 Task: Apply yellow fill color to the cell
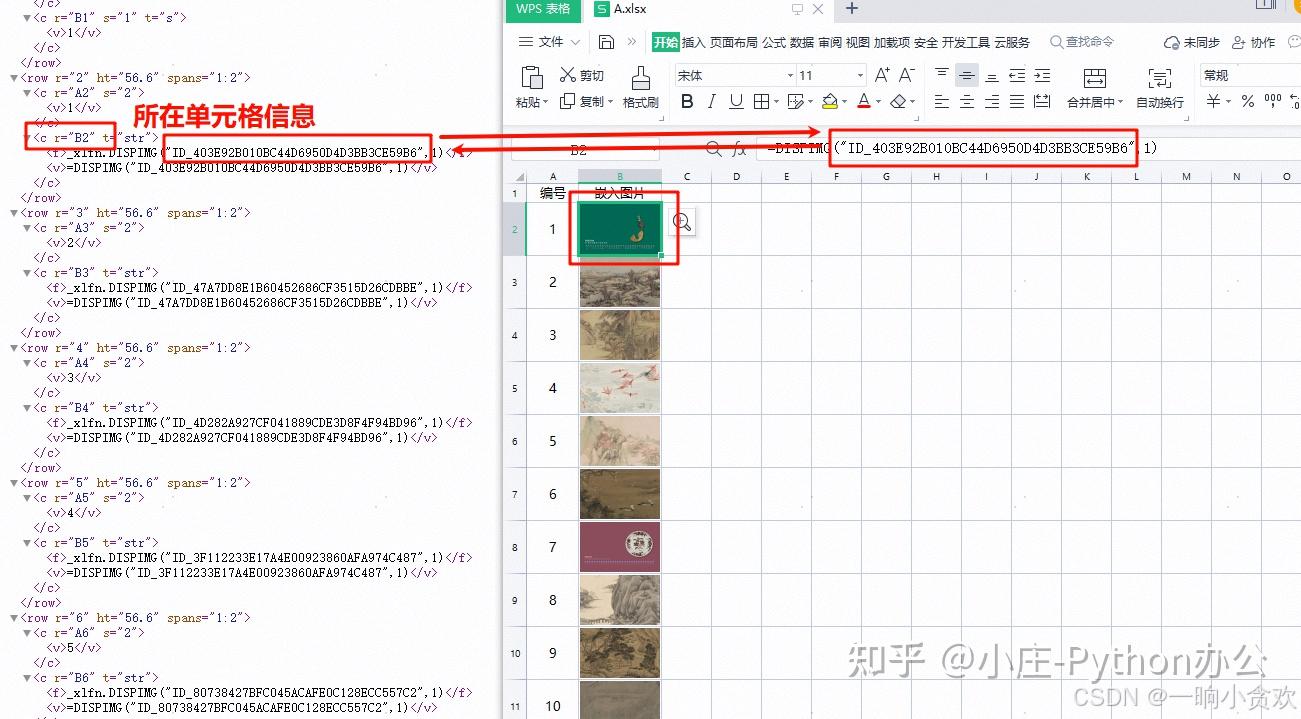831,102
